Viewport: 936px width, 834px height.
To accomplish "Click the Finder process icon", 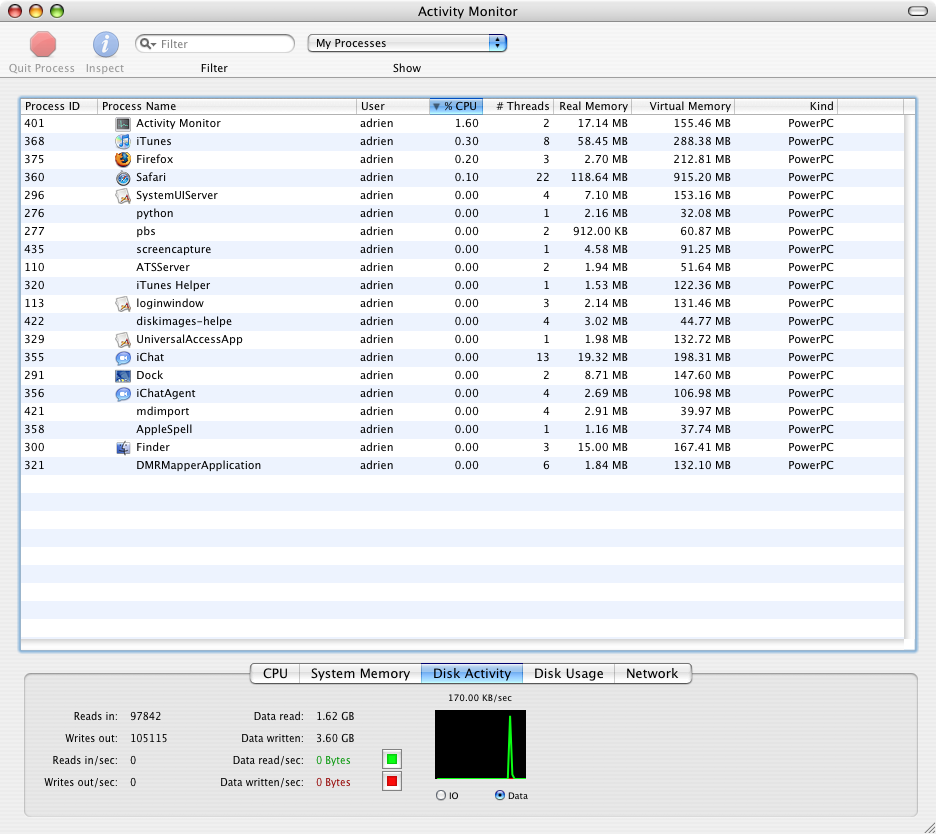I will [x=123, y=447].
